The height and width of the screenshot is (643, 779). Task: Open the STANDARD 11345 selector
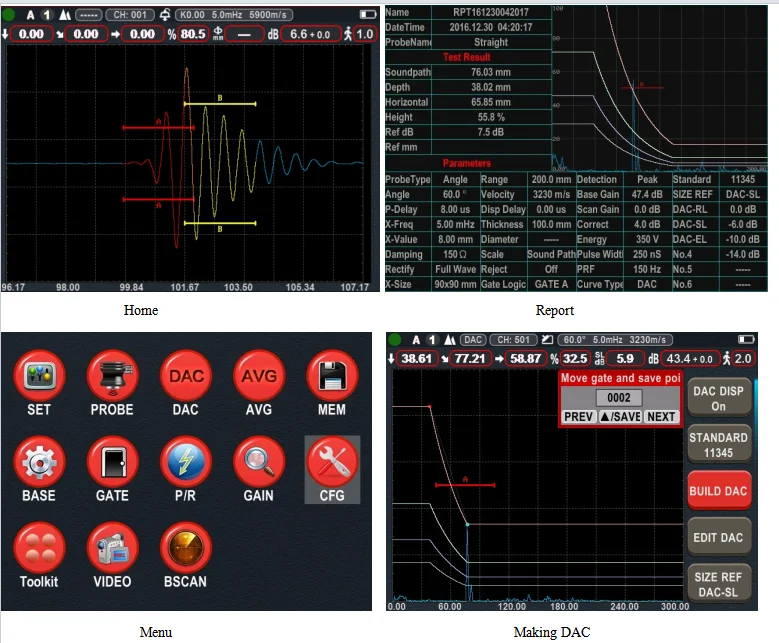[x=718, y=445]
